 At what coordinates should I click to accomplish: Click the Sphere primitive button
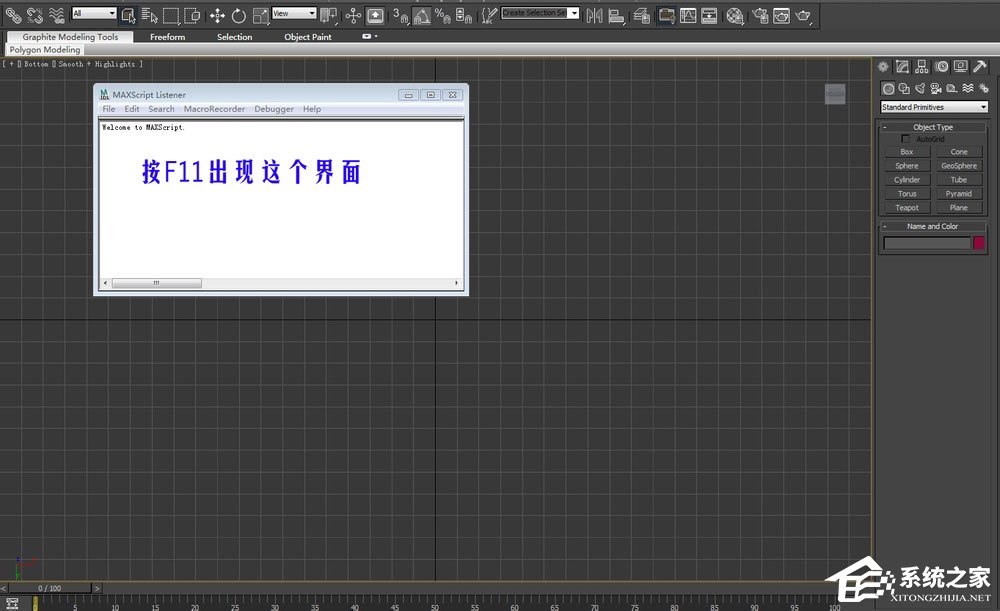[907, 166]
